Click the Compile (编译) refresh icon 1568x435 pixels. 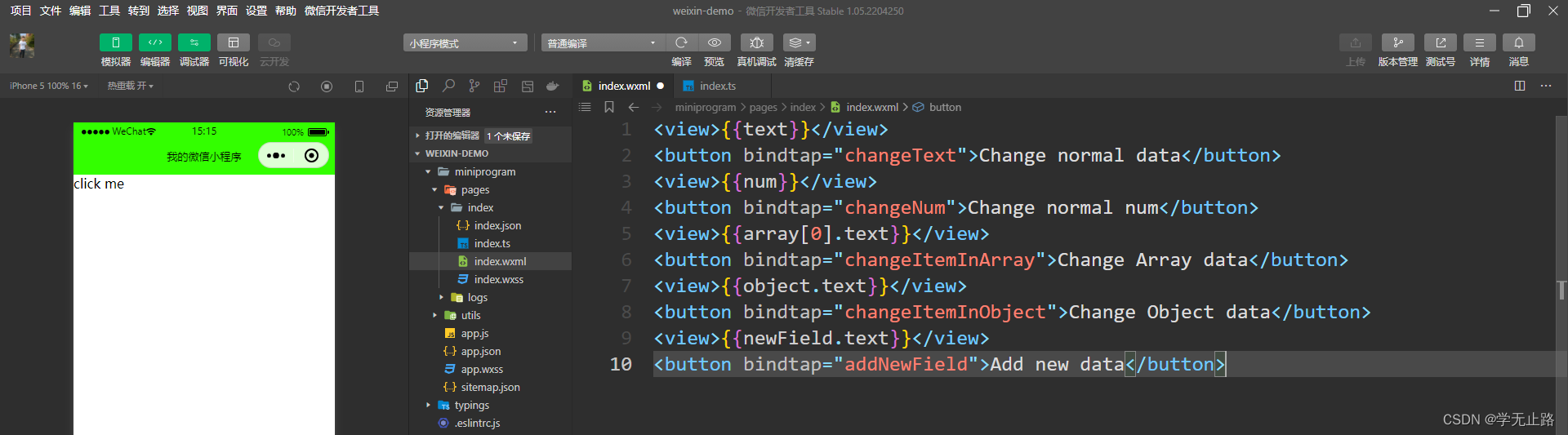[x=681, y=42]
